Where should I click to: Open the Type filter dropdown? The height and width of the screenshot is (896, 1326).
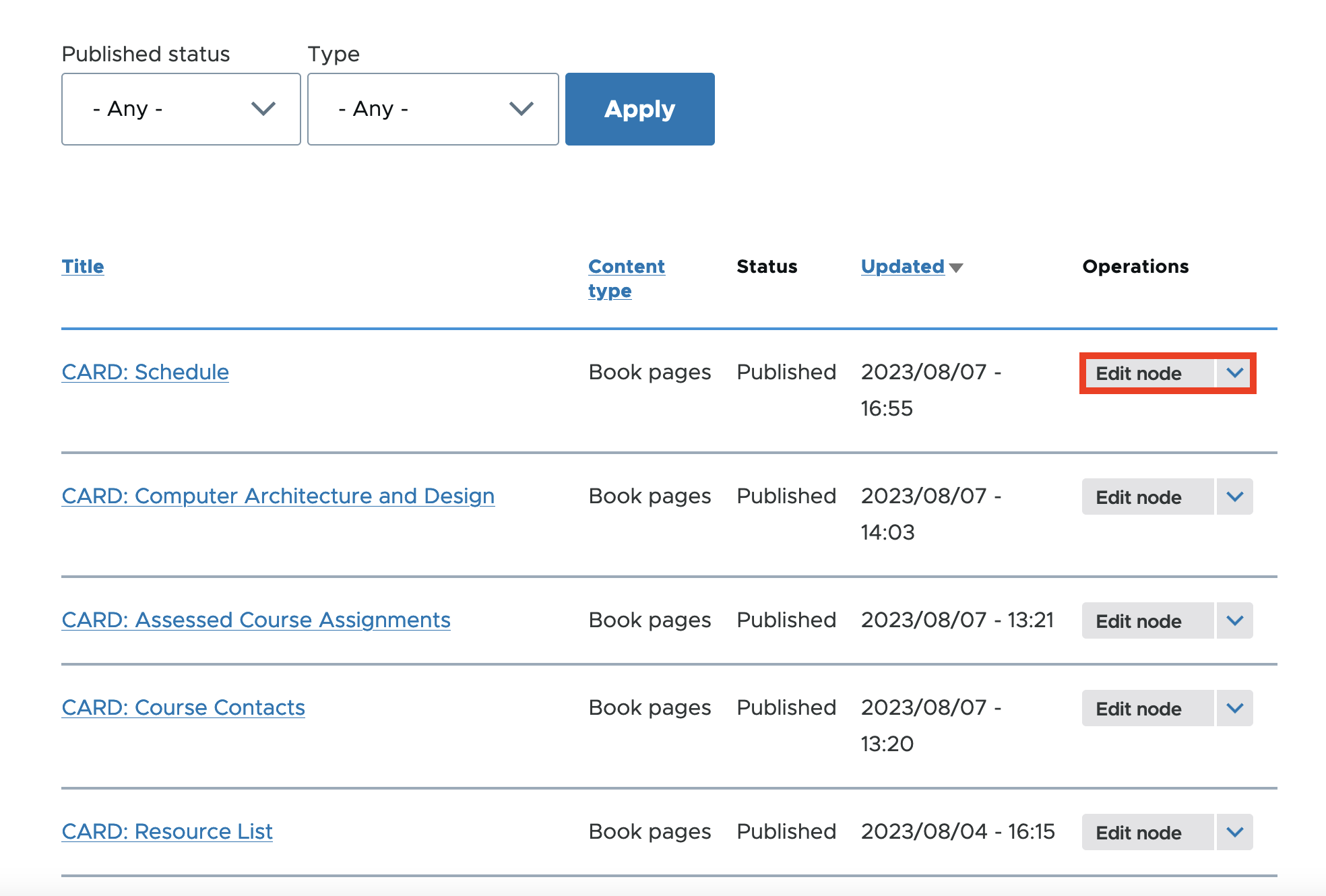click(x=432, y=108)
